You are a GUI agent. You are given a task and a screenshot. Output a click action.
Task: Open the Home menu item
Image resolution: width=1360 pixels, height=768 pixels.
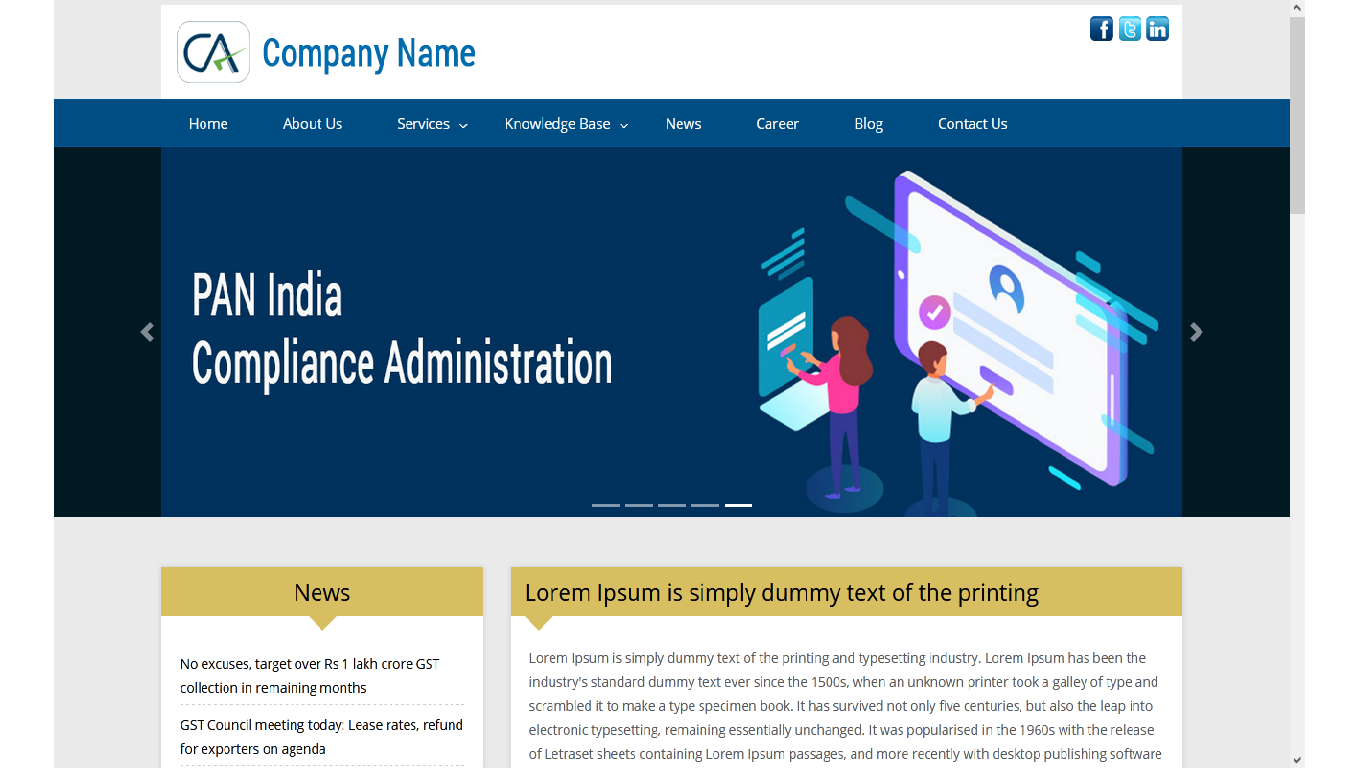[208, 124]
